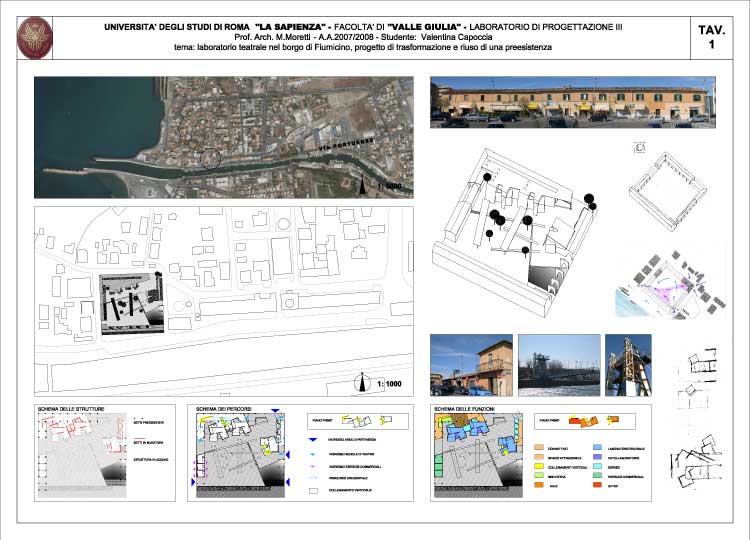
Task: Click the yellow legend swatch in functions scheme
Action: (x=539, y=467)
